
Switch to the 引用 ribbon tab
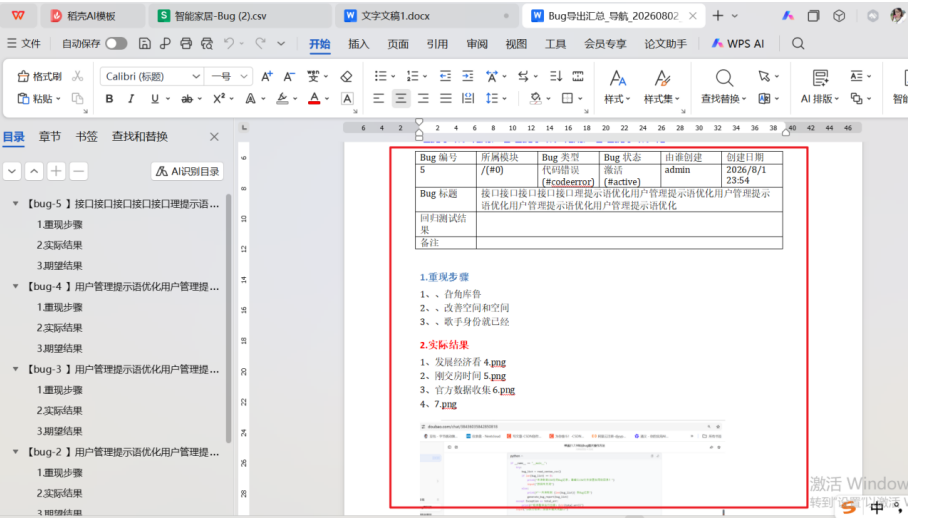[x=437, y=44]
